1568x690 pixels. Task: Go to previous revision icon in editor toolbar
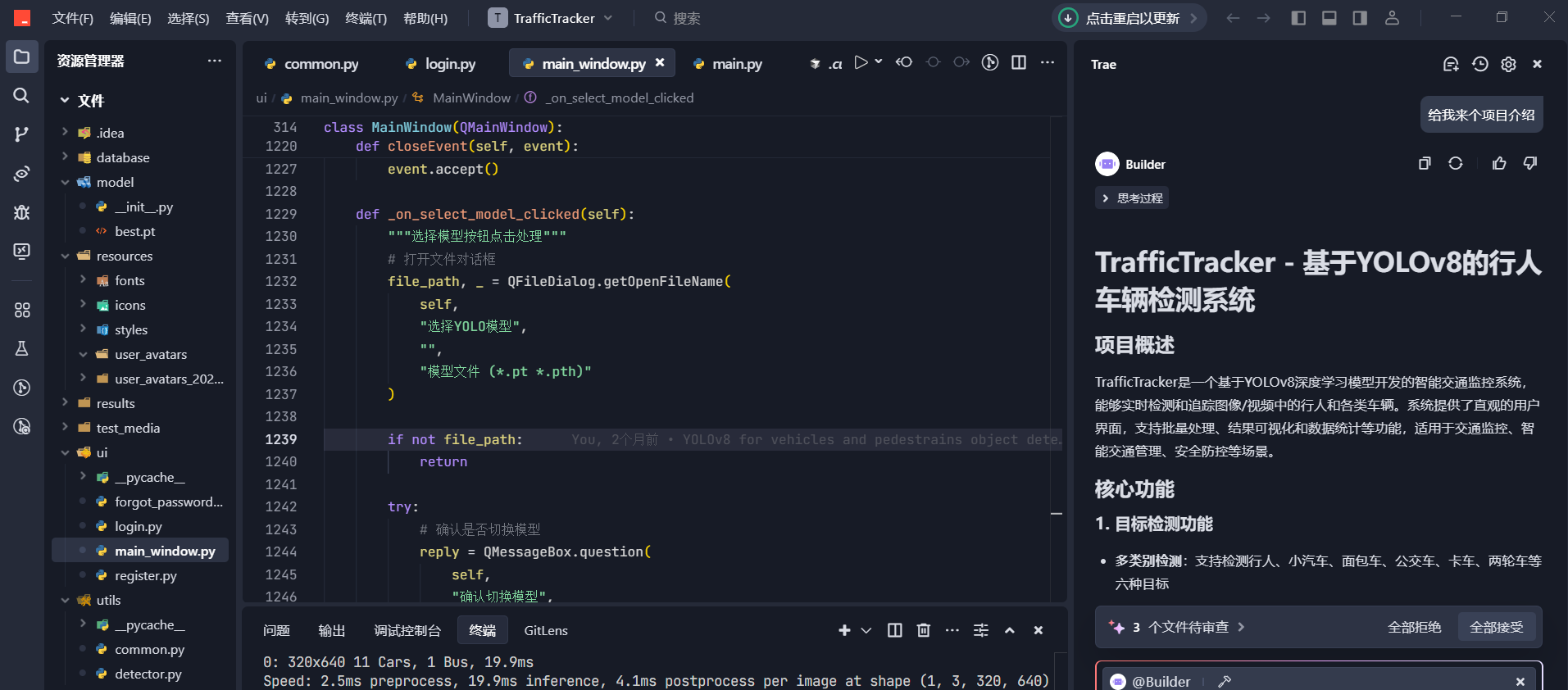click(904, 62)
